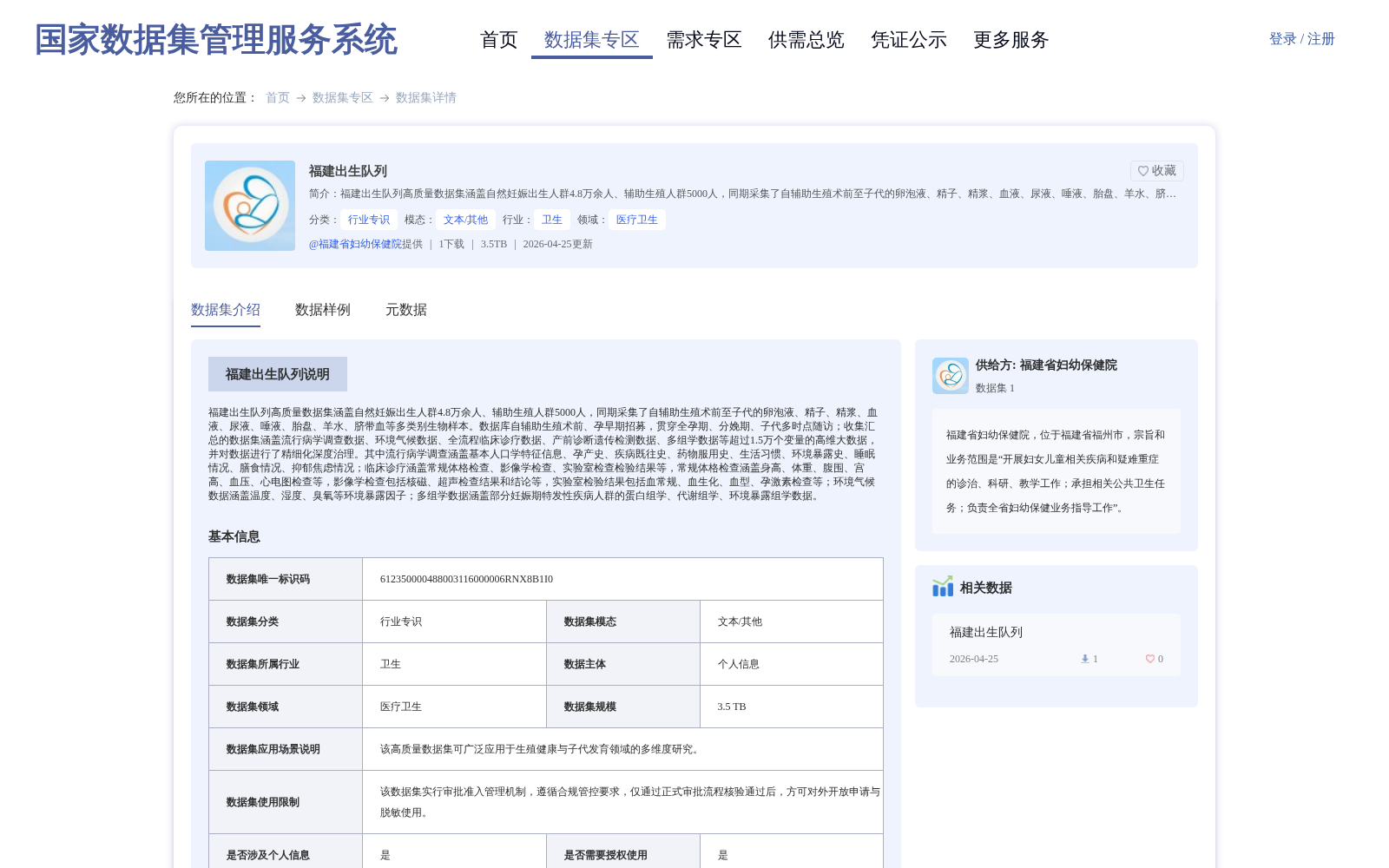
Task: Open the 供需总览 nav menu
Action: pyautogui.click(x=806, y=40)
